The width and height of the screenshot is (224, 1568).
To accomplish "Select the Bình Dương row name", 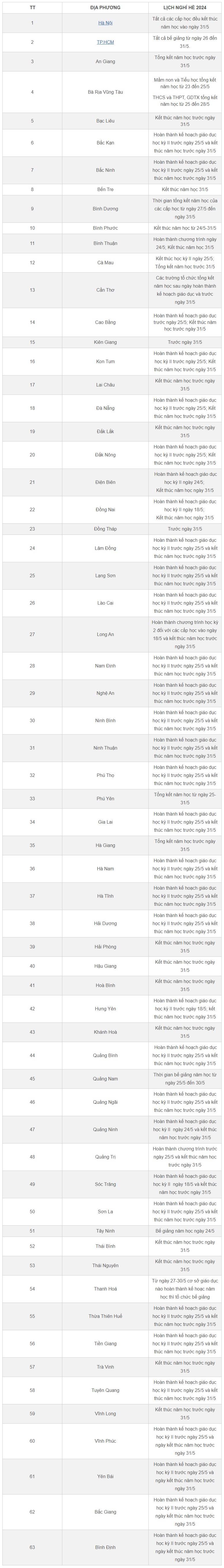I will (105, 209).
